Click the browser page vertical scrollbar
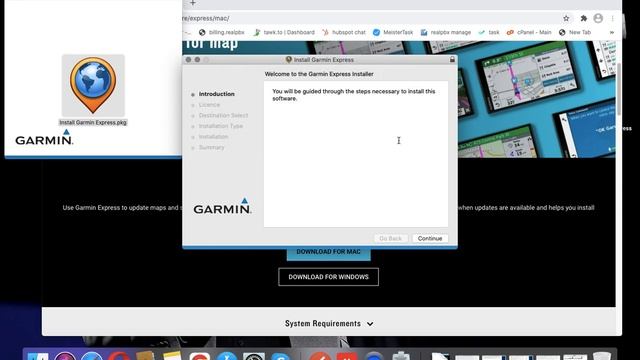 tap(619, 89)
